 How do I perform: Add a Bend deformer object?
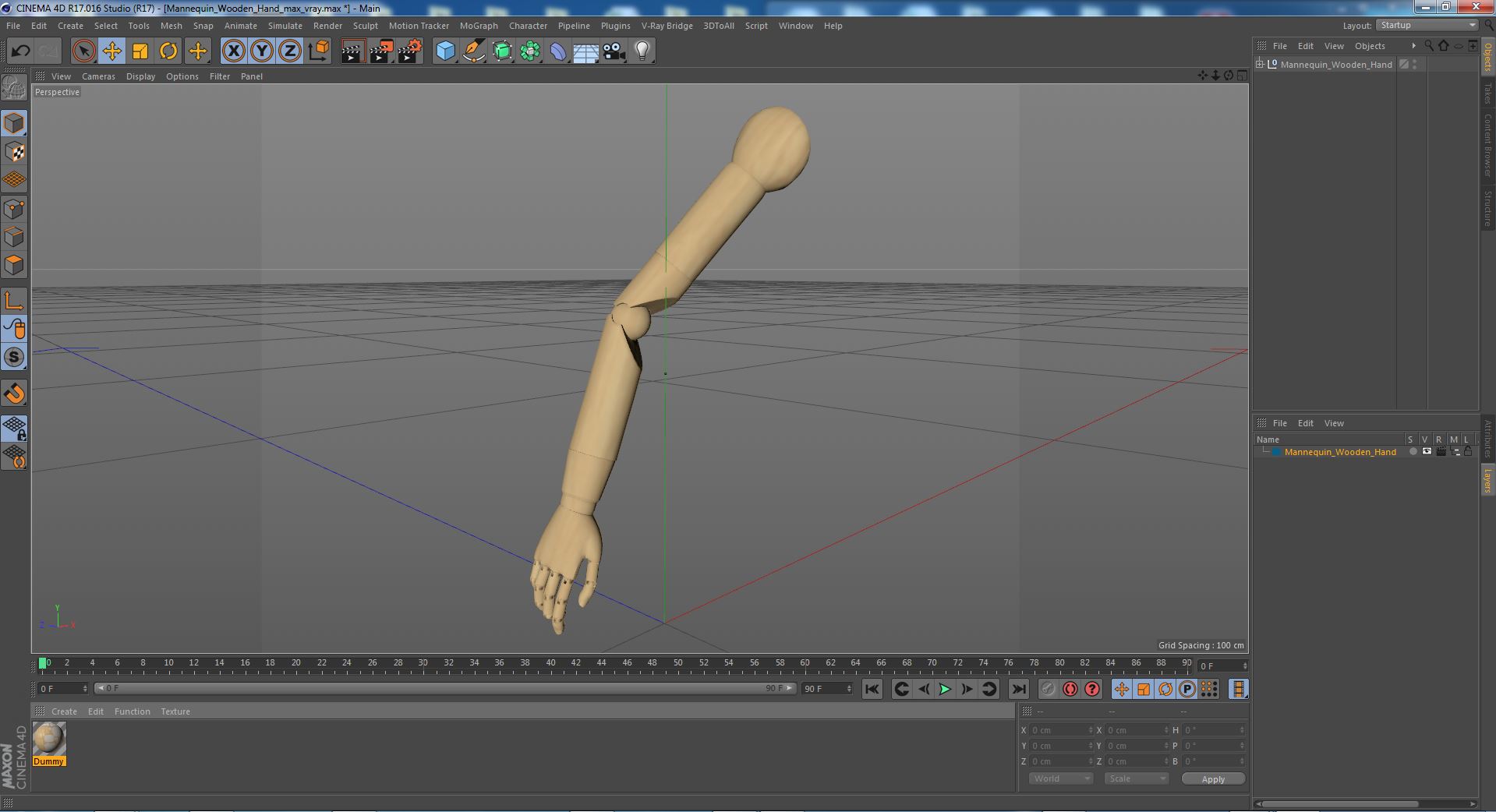tap(558, 51)
